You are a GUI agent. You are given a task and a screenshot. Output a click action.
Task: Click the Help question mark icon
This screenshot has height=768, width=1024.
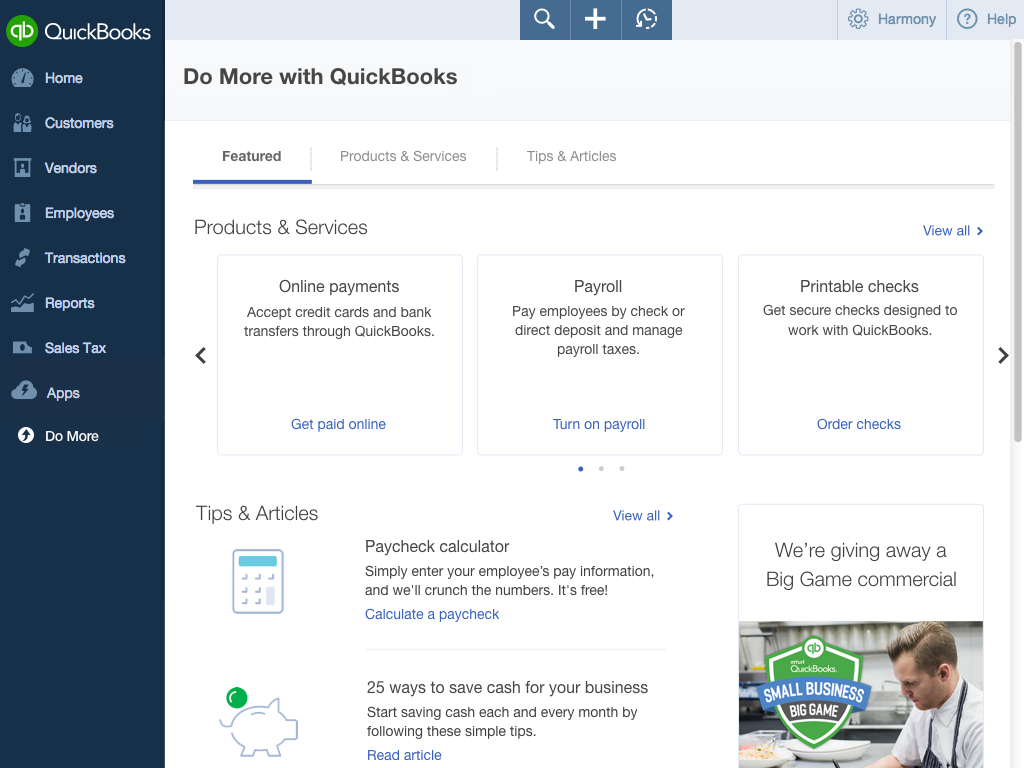967,19
